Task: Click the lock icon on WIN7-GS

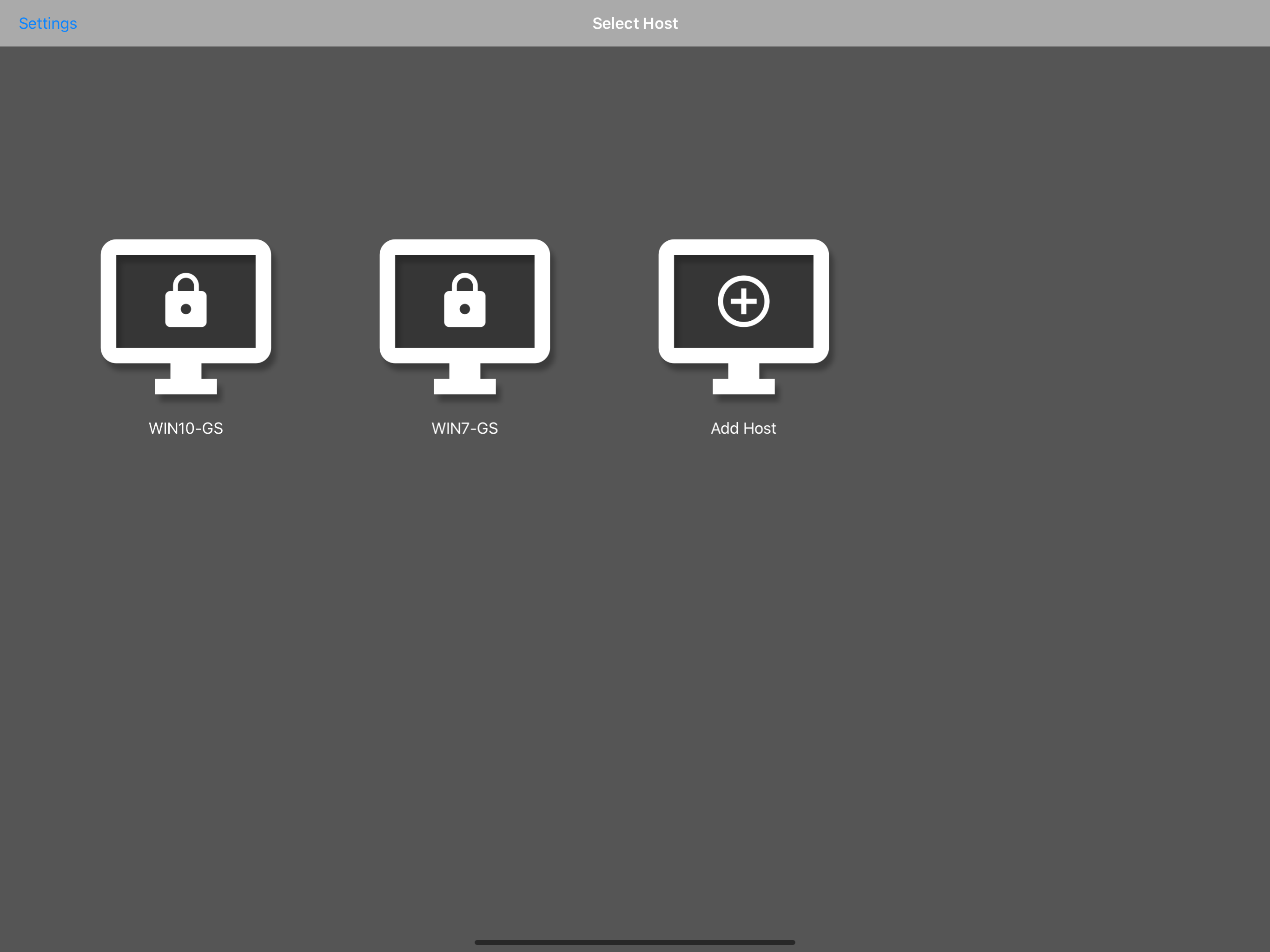Action: [x=464, y=300]
